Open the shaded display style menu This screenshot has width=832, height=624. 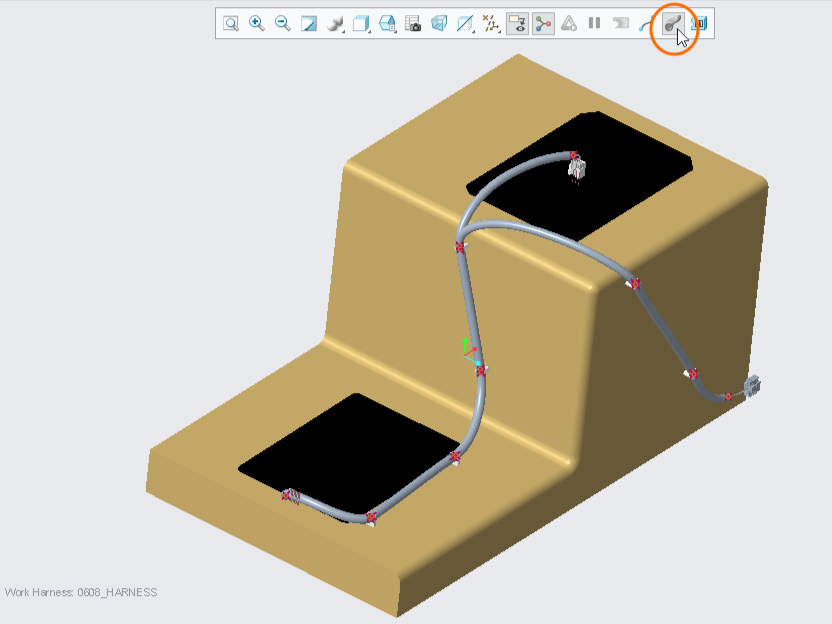point(335,24)
